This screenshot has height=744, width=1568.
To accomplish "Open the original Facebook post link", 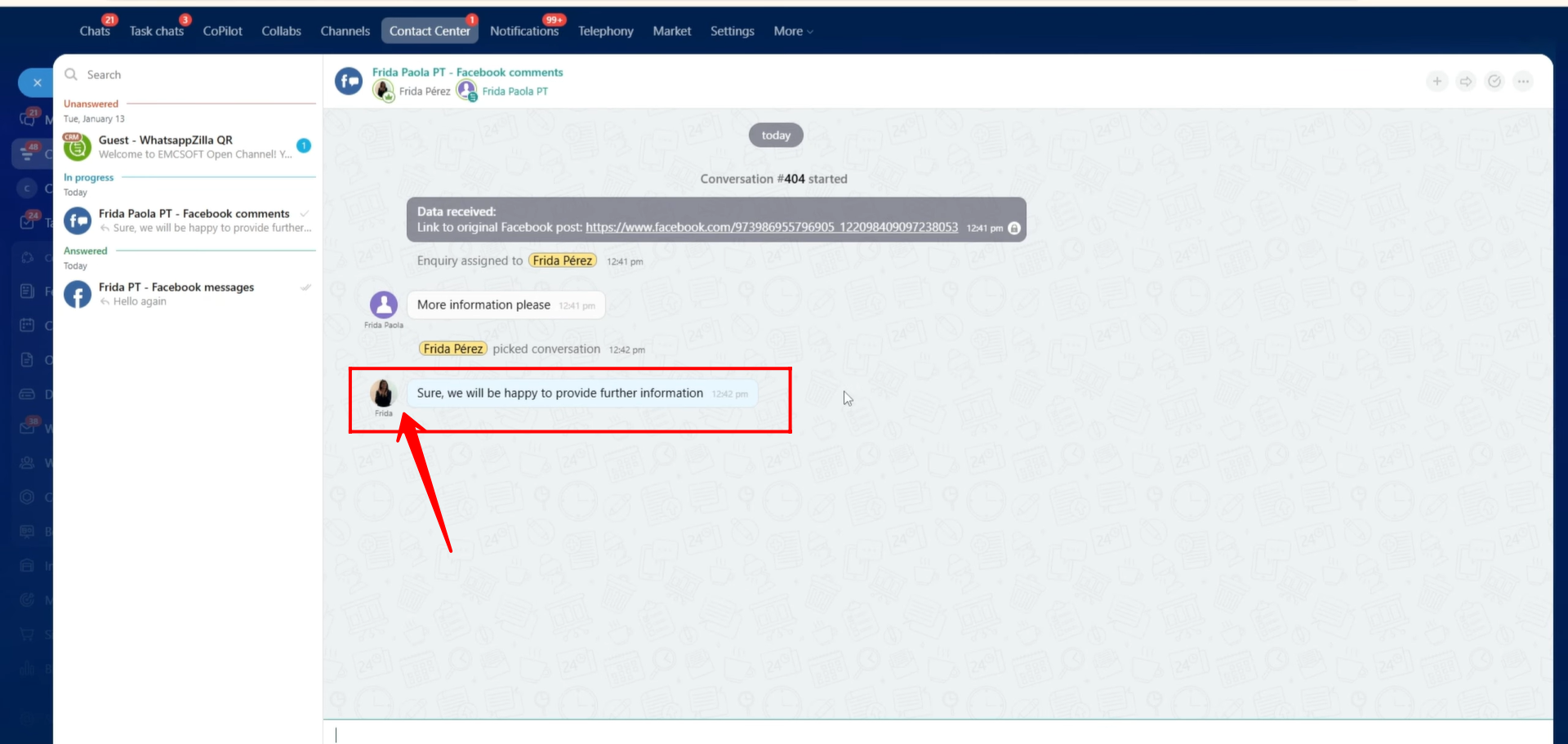I will [771, 227].
